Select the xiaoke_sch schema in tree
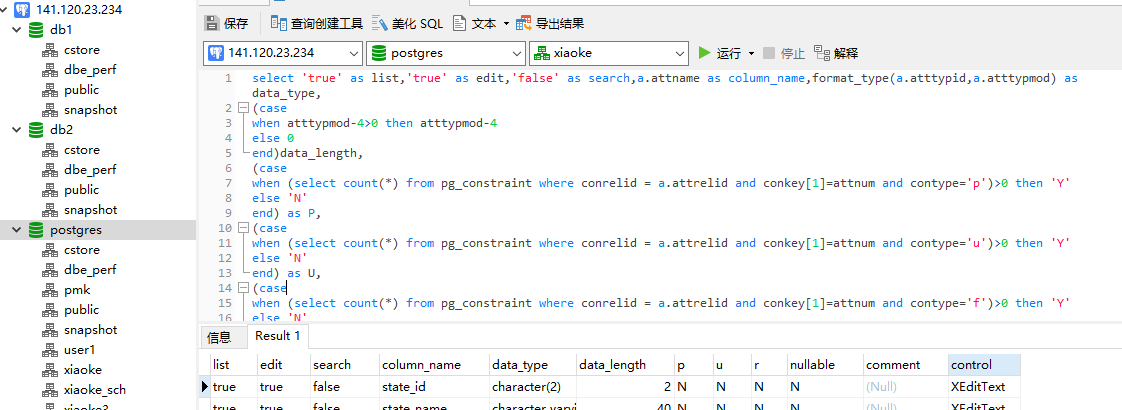Viewport: 1122px width, 410px height. pos(95,390)
